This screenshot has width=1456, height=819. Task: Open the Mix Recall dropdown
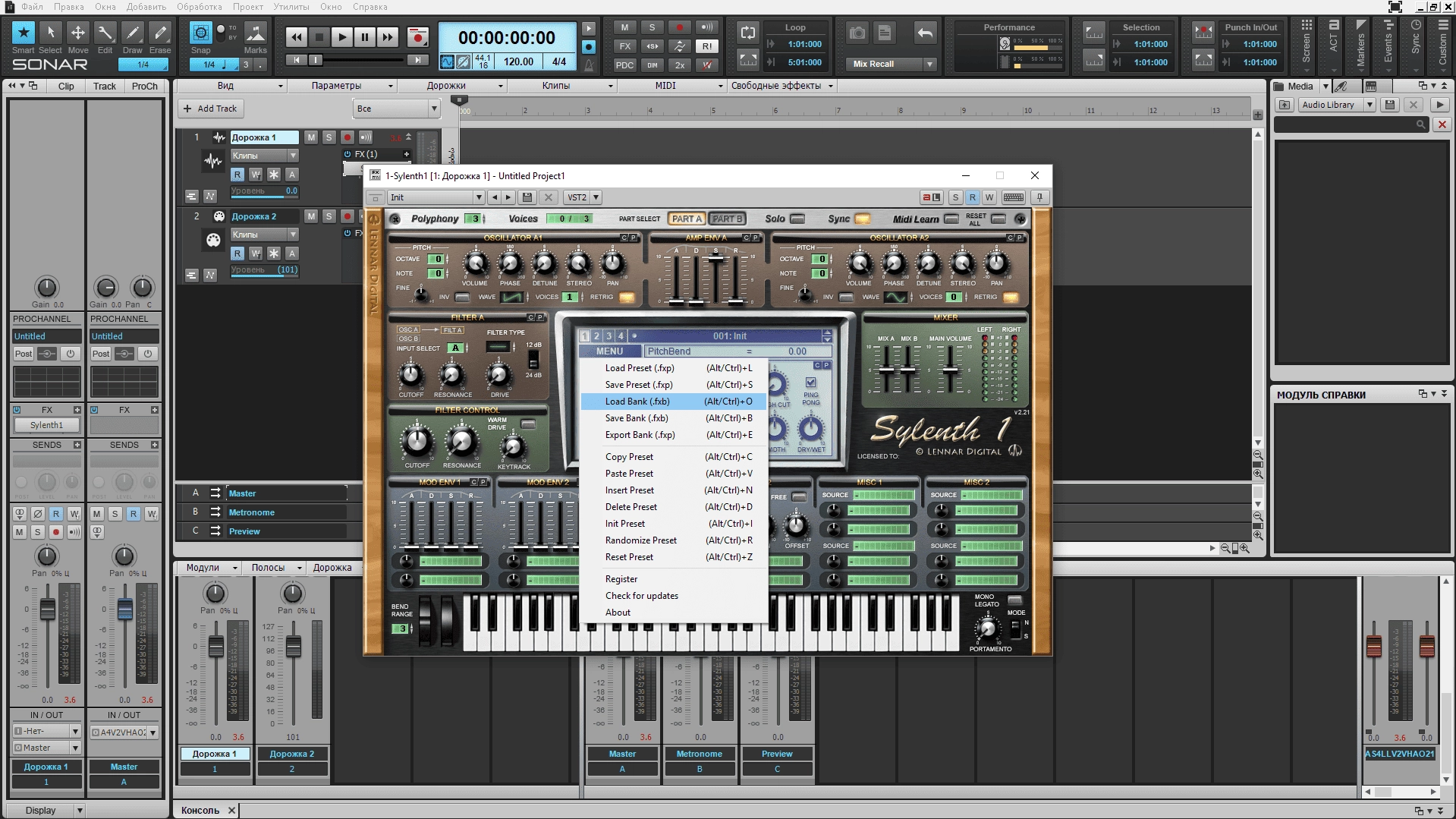892,64
